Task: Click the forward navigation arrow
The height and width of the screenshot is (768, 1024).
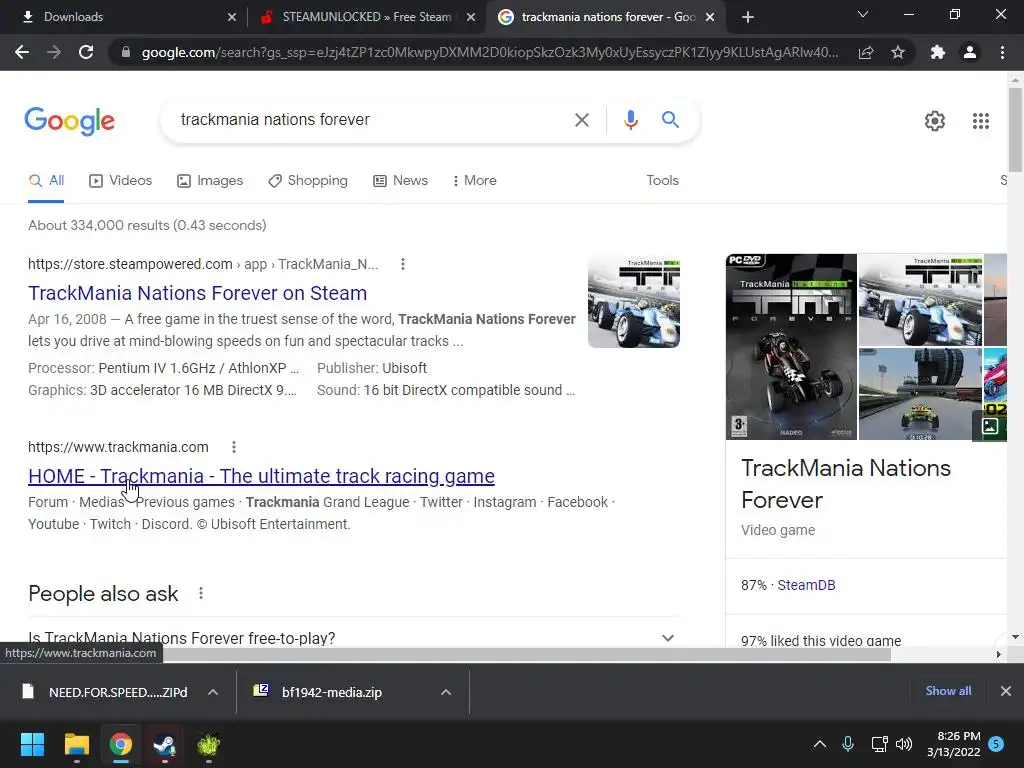Action: point(54,52)
